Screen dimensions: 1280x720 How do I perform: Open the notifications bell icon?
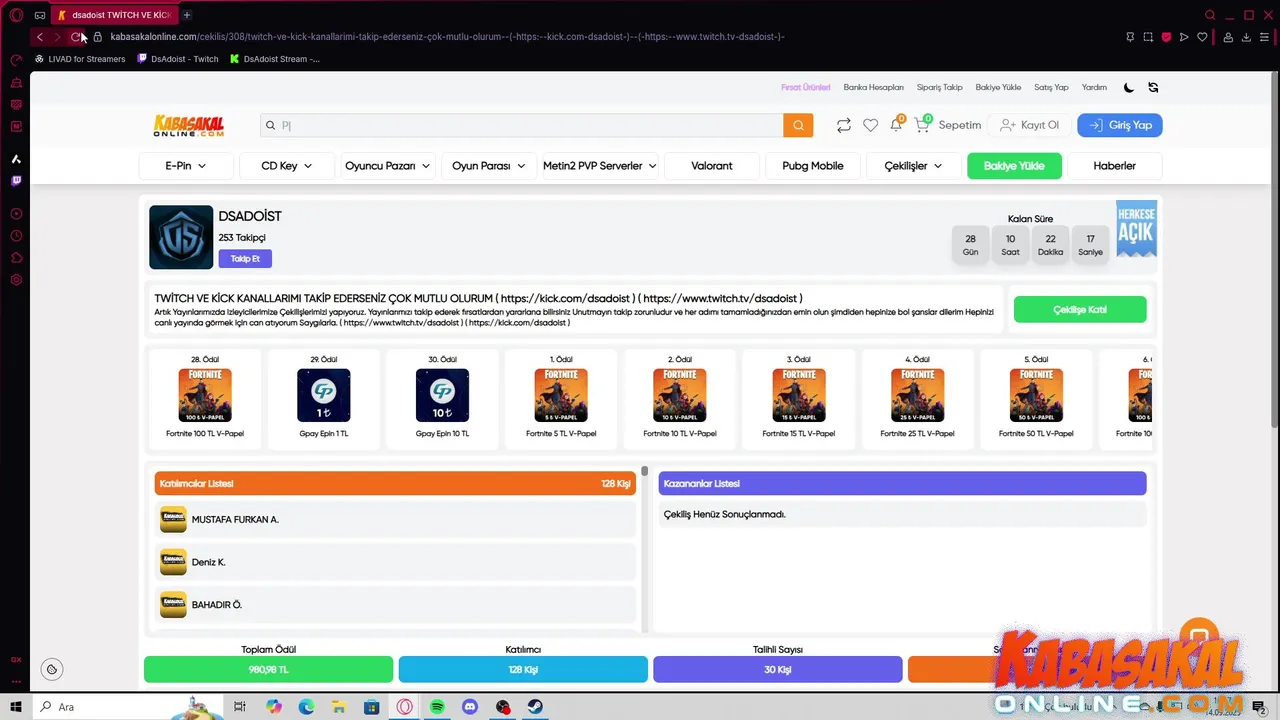[896, 125]
